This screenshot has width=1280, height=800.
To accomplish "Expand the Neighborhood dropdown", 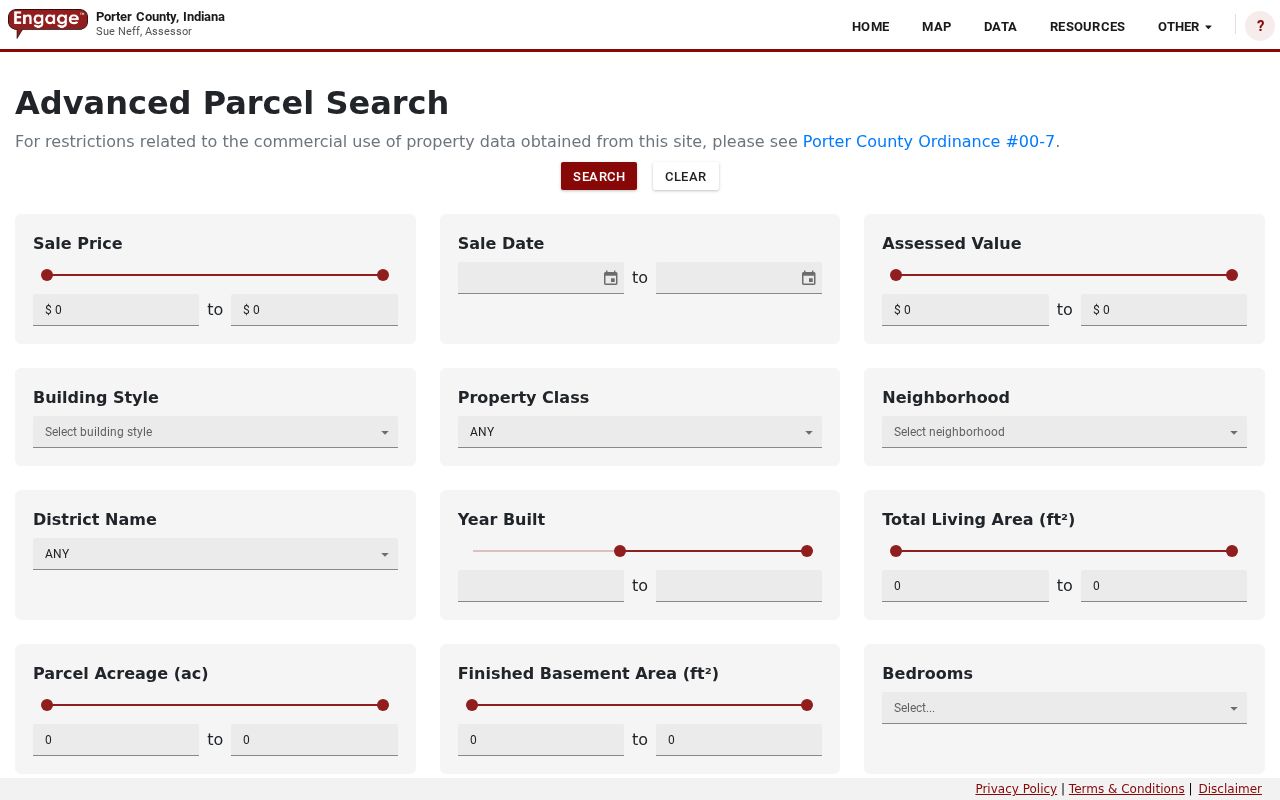I will pyautogui.click(x=1064, y=432).
